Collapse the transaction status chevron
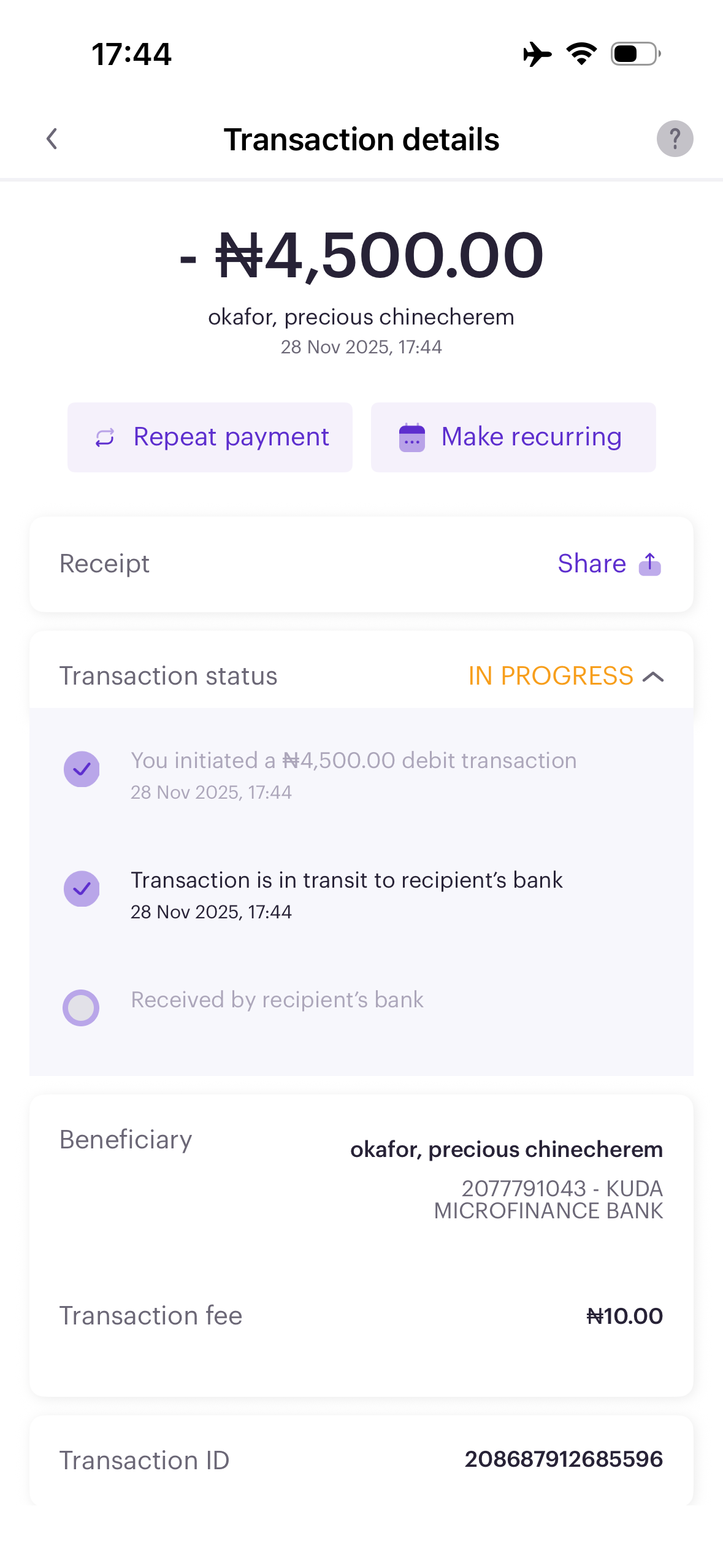The width and height of the screenshot is (723, 1568). click(654, 677)
